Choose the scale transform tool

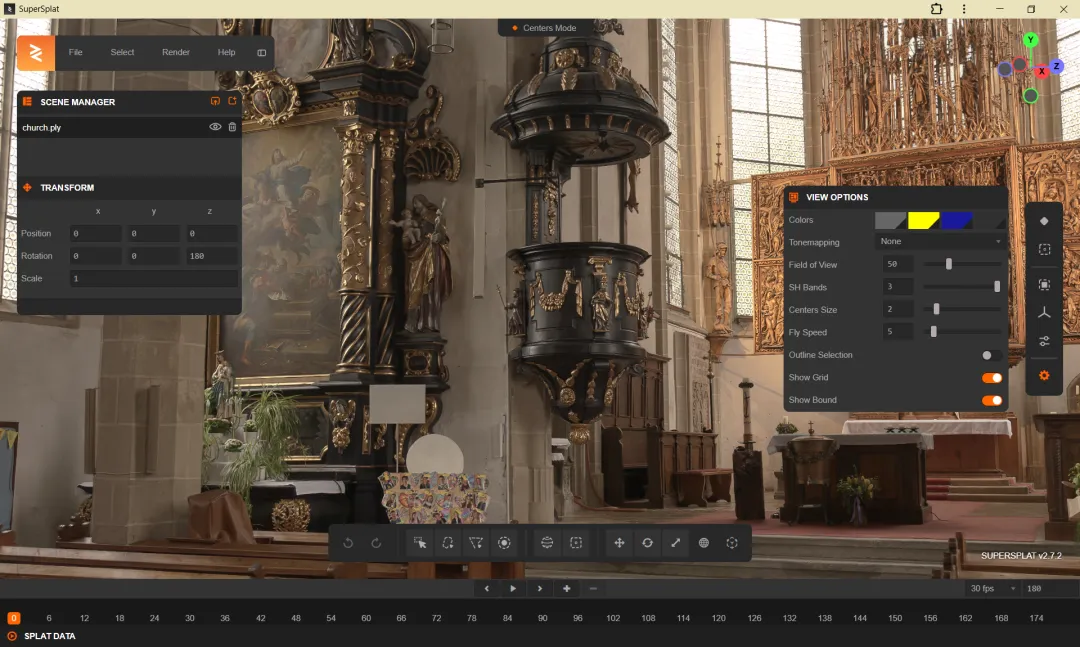pos(676,543)
